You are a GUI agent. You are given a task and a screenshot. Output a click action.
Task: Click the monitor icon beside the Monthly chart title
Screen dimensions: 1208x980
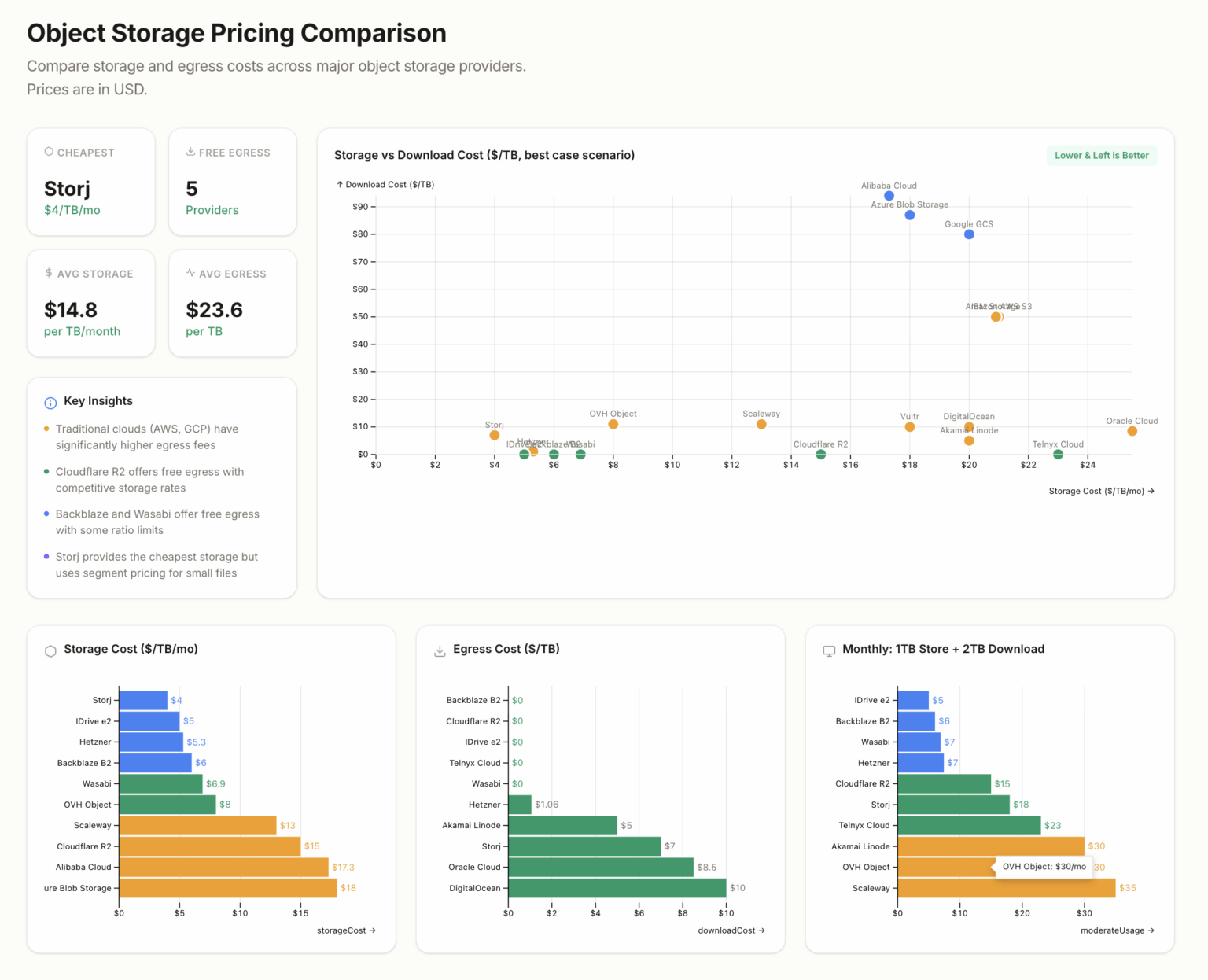coord(829,650)
